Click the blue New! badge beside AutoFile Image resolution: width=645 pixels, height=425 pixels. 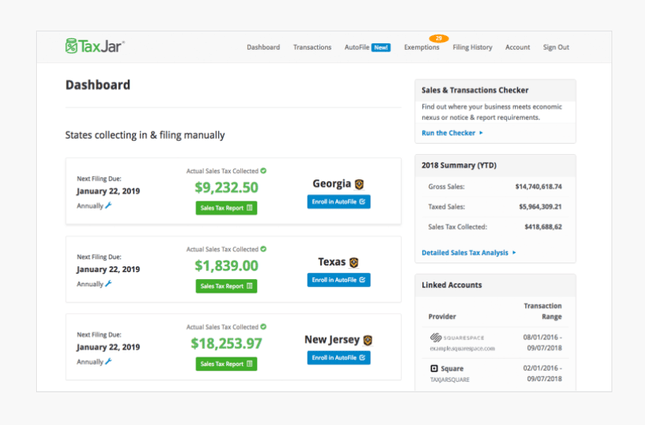coord(381,47)
